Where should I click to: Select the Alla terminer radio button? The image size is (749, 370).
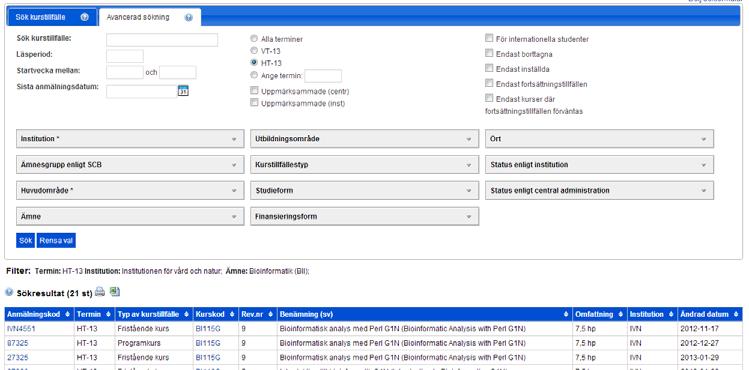pos(254,39)
